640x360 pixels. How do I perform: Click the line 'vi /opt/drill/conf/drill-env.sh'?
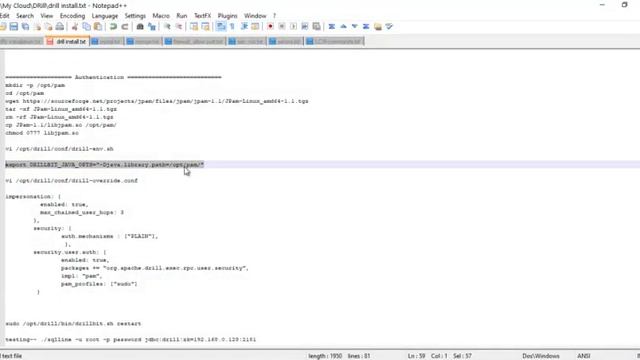pos(59,149)
